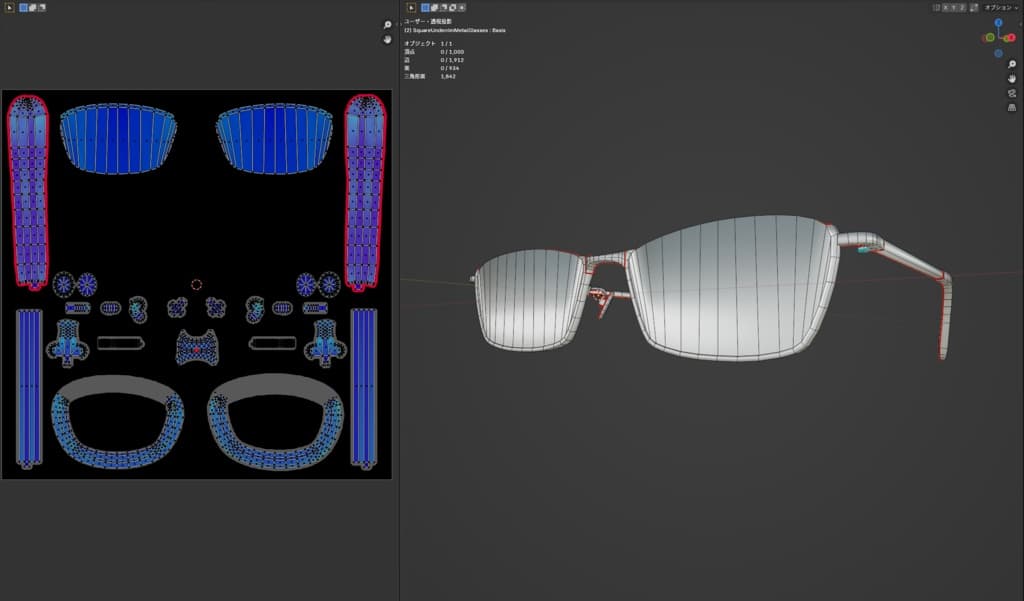Enable X axis mirror toggle in header
Image resolution: width=1024 pixels, height=601 pixels.
[x=946, y=7]
